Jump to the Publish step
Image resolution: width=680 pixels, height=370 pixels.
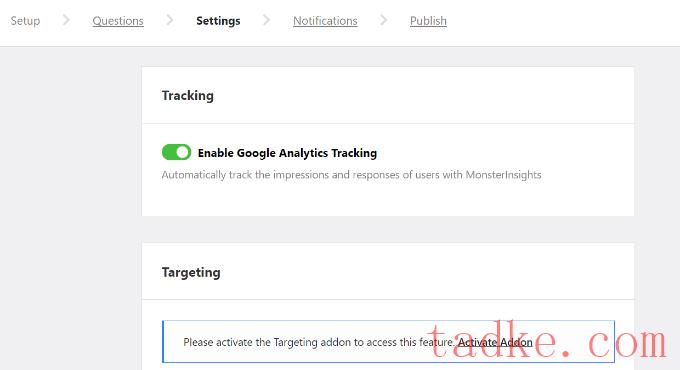click(x=428, y=20)
